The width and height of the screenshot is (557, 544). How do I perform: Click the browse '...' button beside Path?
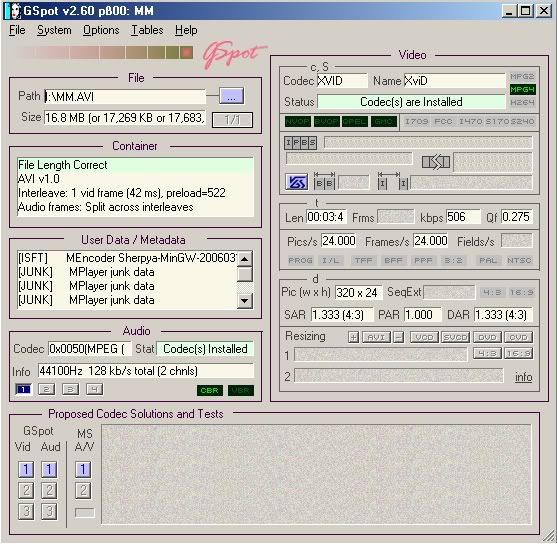231,96
